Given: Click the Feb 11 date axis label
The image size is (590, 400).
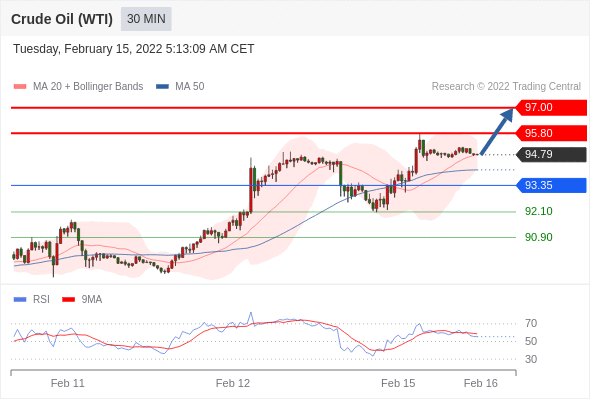Looking at the screenshot, I should coord(68,383).
